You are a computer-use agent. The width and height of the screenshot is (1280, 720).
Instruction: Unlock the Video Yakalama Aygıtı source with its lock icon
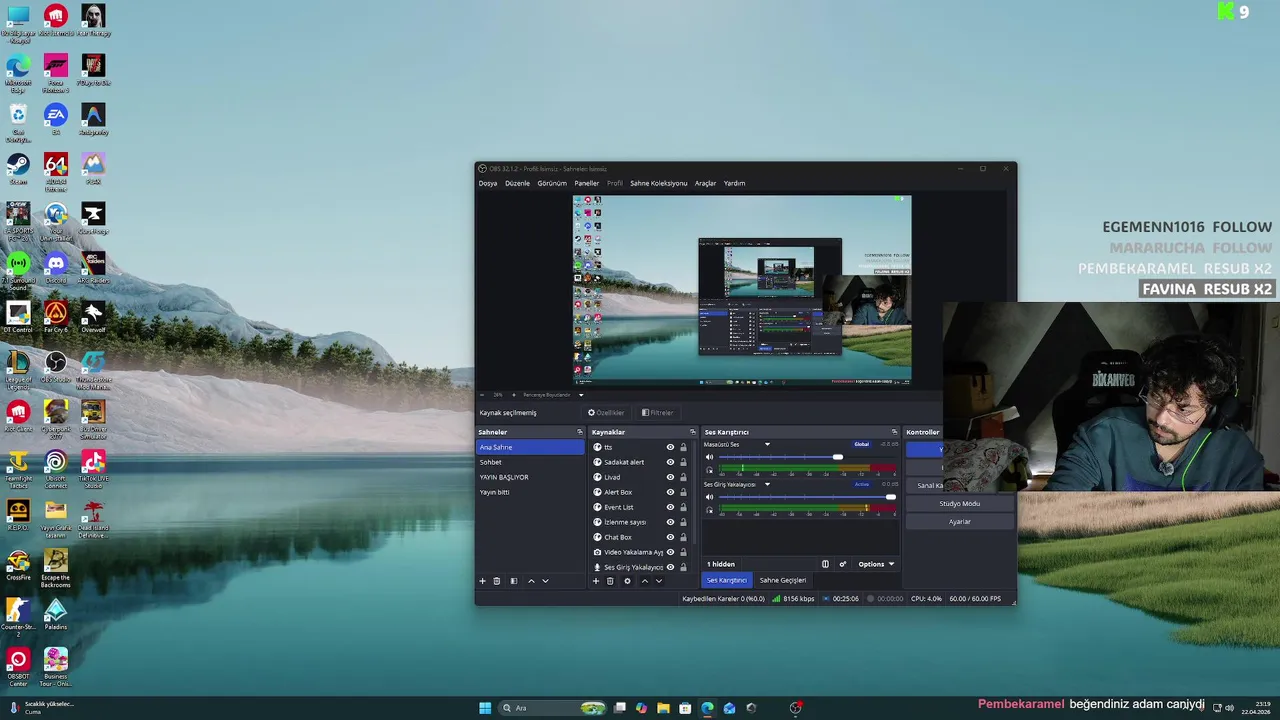(x=683, y=552)
